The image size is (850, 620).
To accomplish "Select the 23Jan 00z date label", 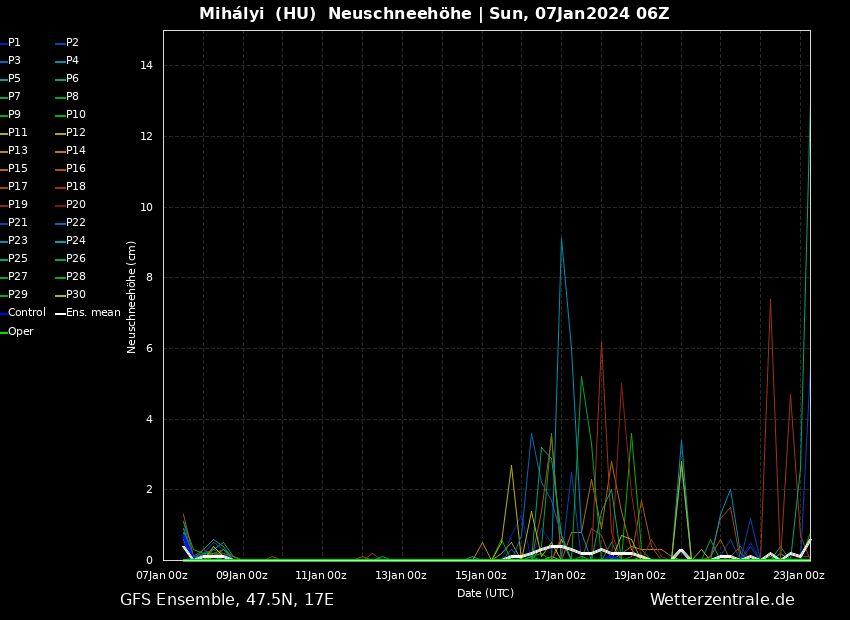I will [x=799, y=576].
